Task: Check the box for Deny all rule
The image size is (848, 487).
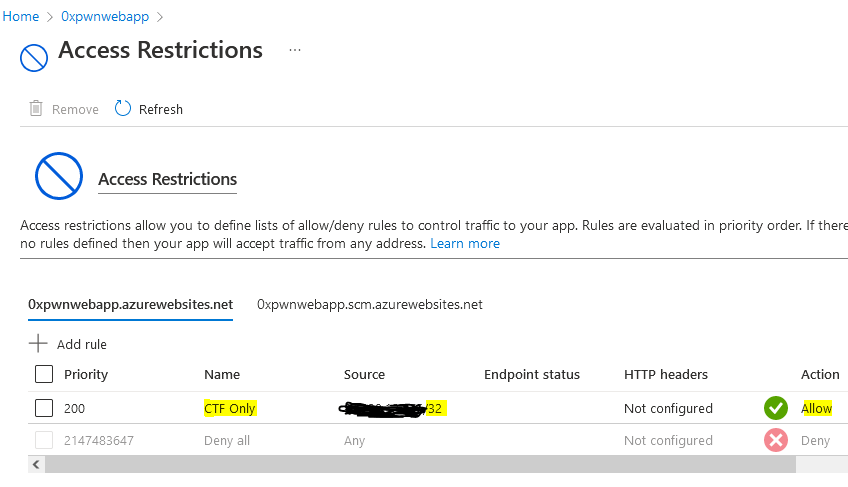Action: (44, 440)
